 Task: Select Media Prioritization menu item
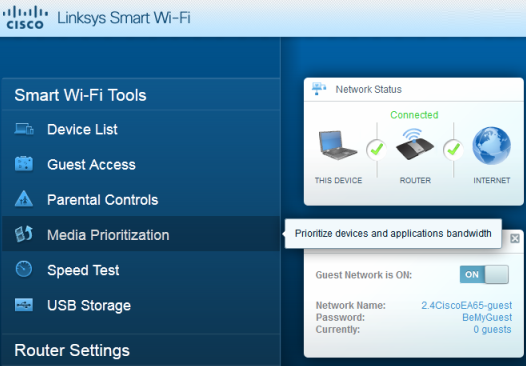[141, 234]
